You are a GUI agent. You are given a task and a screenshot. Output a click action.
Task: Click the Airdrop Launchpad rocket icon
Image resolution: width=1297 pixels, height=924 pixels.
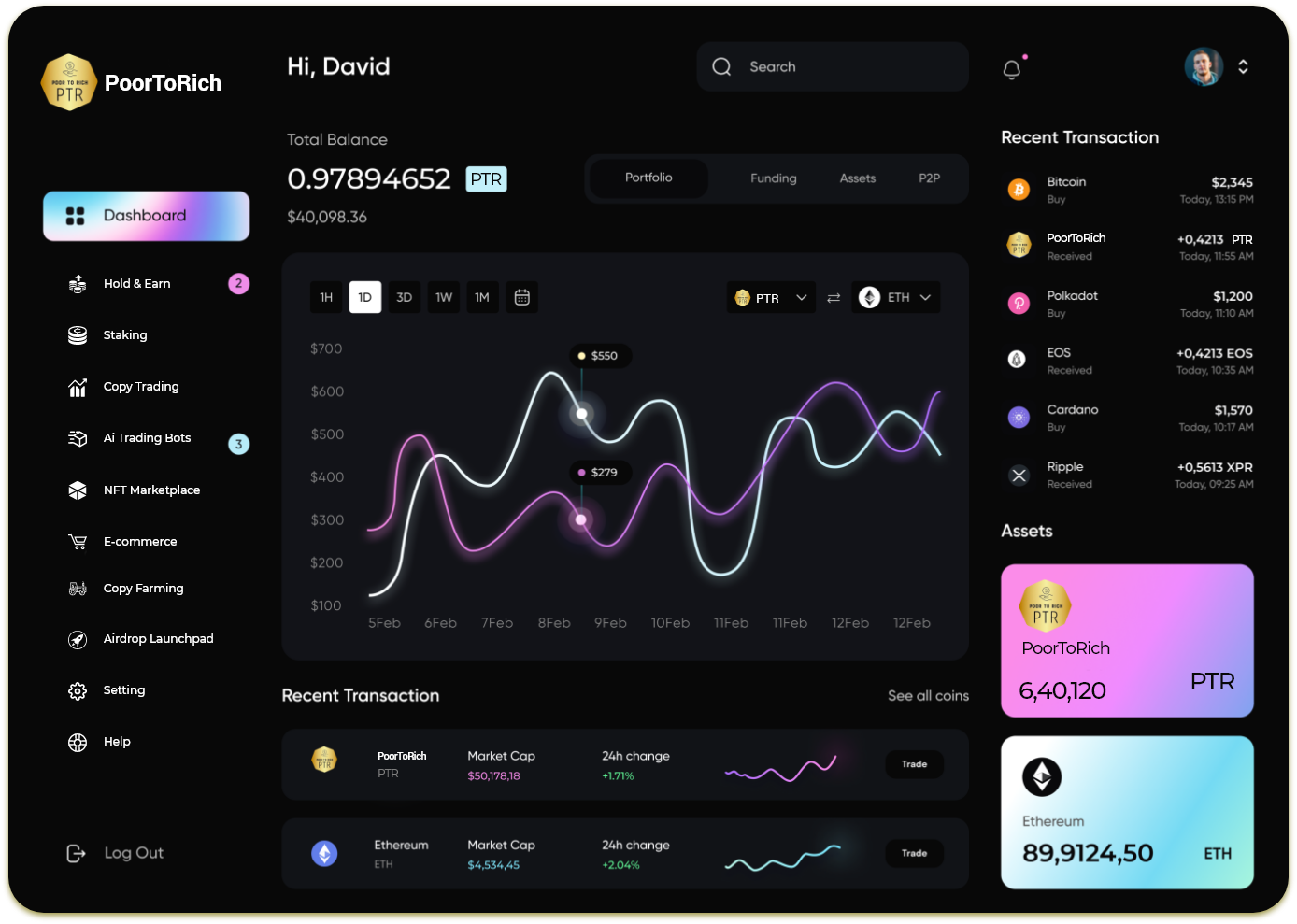pos(78,639)
